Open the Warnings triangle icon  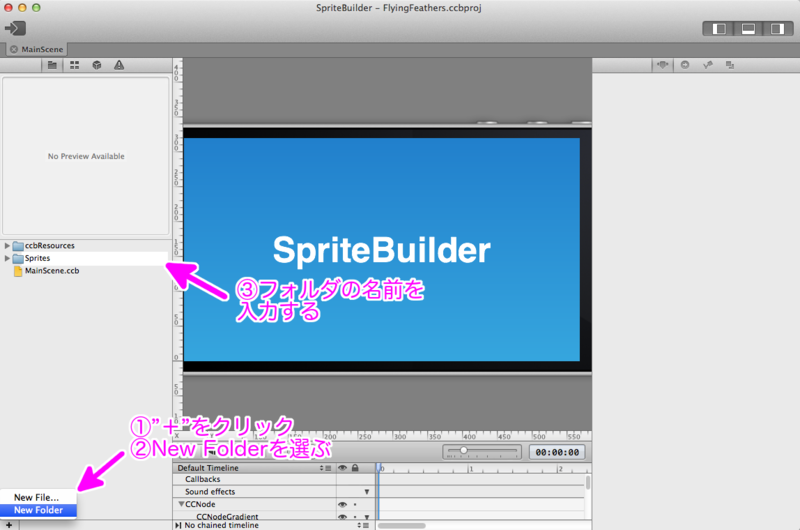119,65
